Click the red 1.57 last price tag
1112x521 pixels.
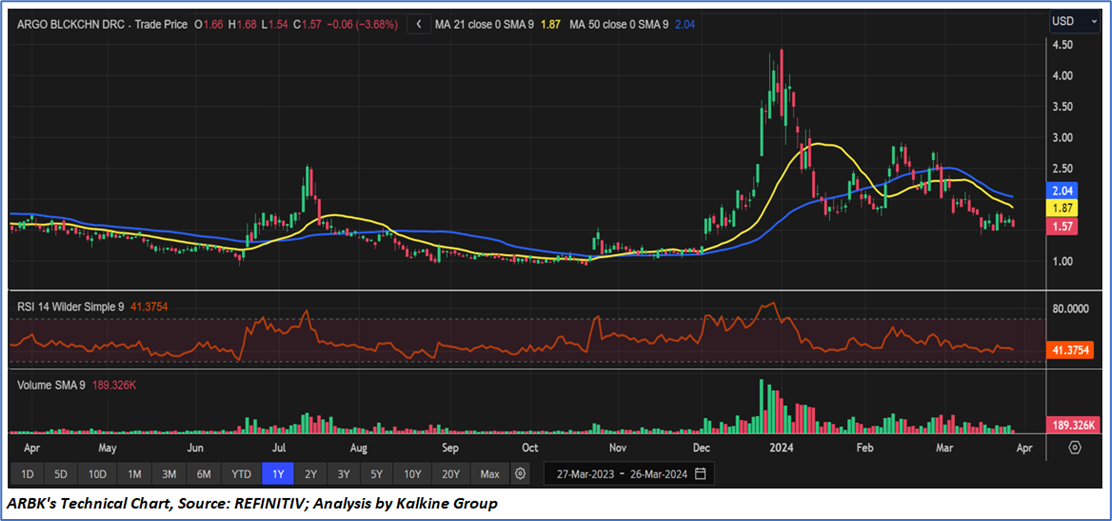tap(1062, 225)
